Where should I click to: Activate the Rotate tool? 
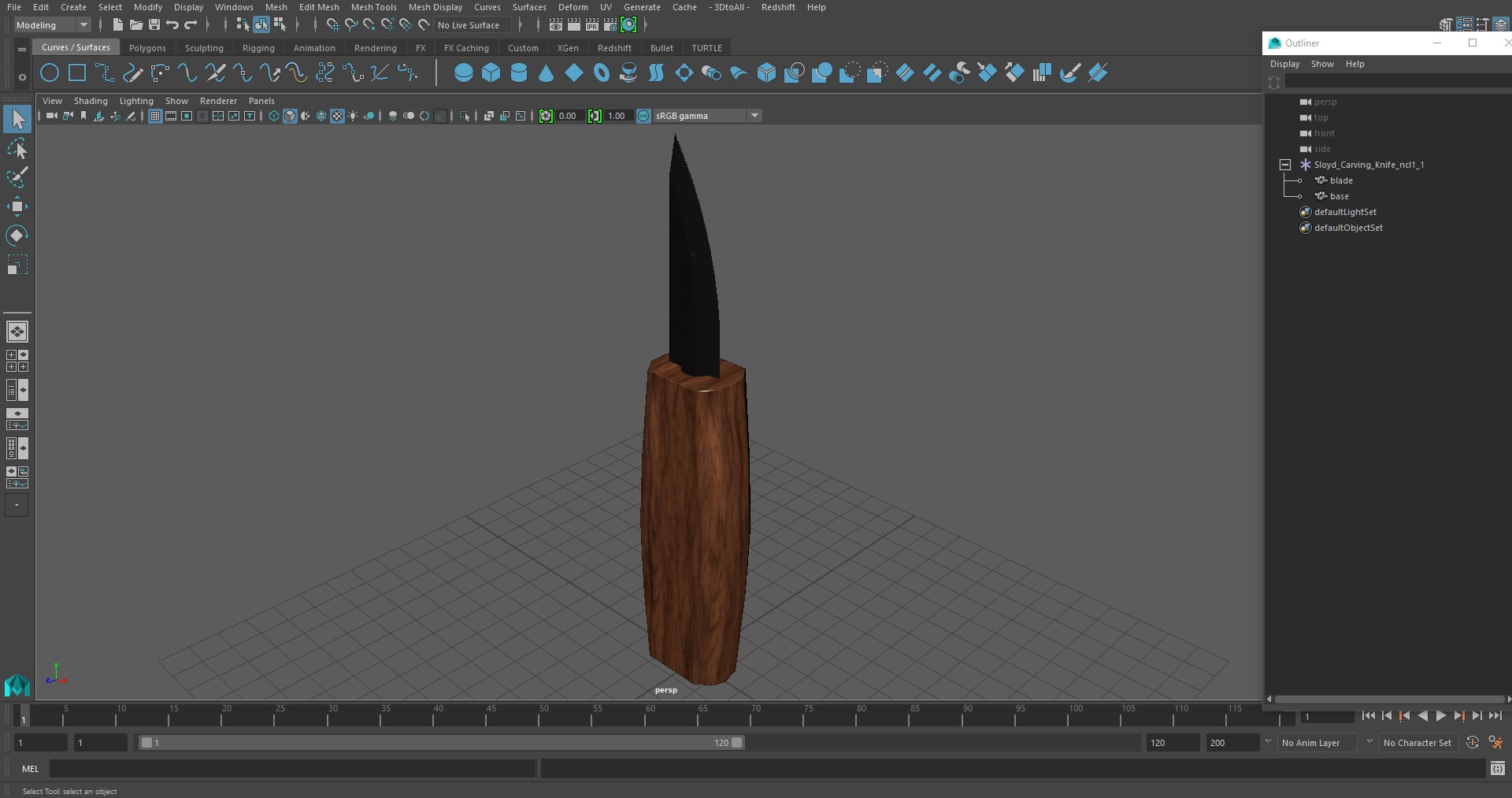point(17,236)
